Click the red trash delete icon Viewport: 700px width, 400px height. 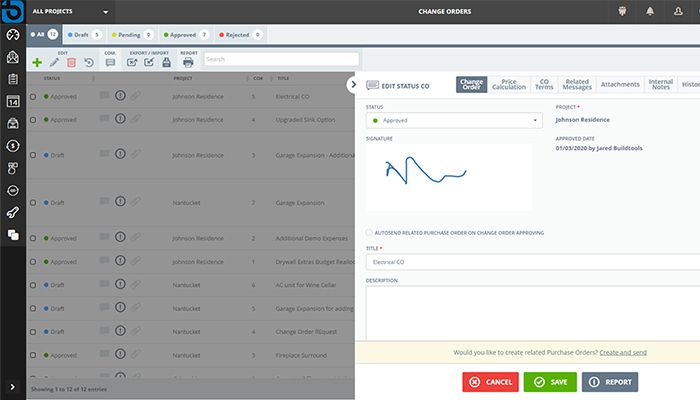coord(71,62)
